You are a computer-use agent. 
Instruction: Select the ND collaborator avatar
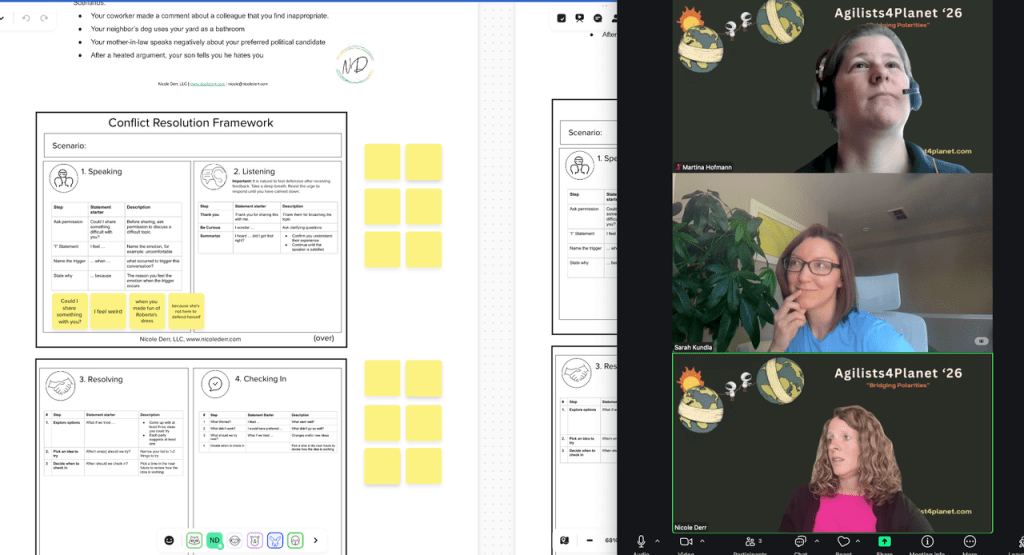(214, 541)
